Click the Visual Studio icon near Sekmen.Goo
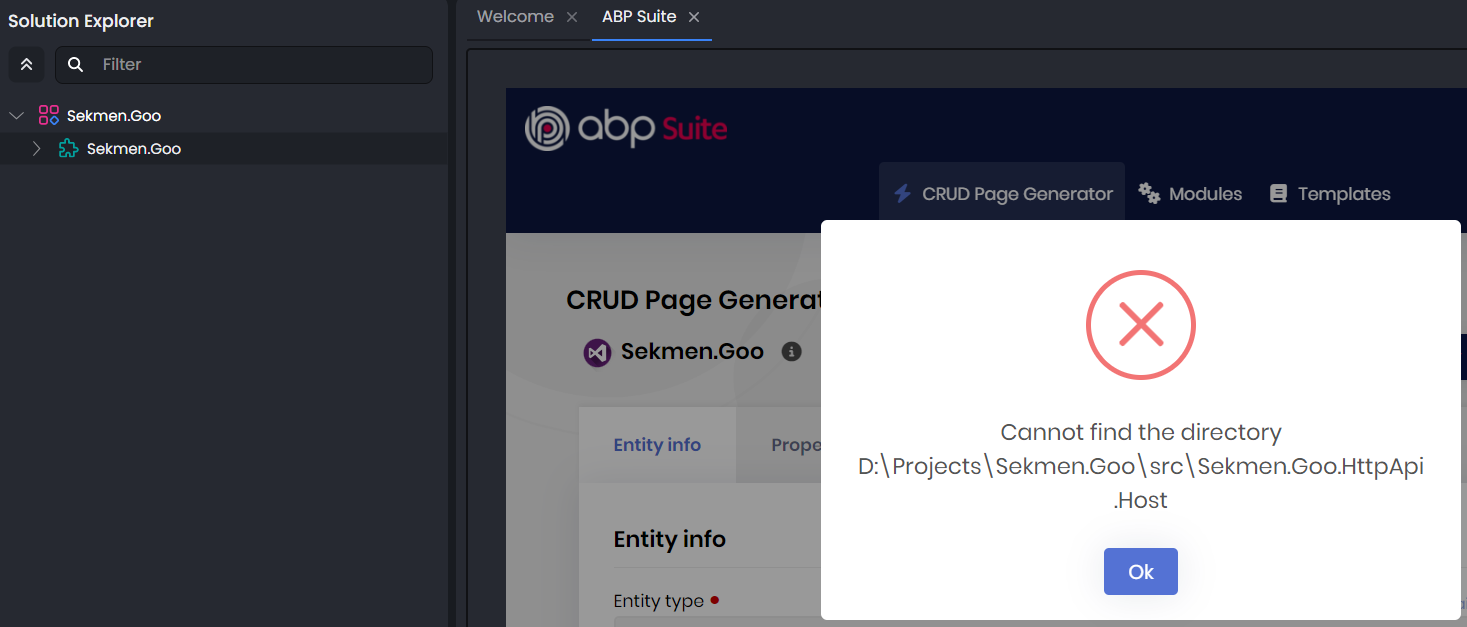The height and width of the screenshot is (627, 1467). point(597,352)
